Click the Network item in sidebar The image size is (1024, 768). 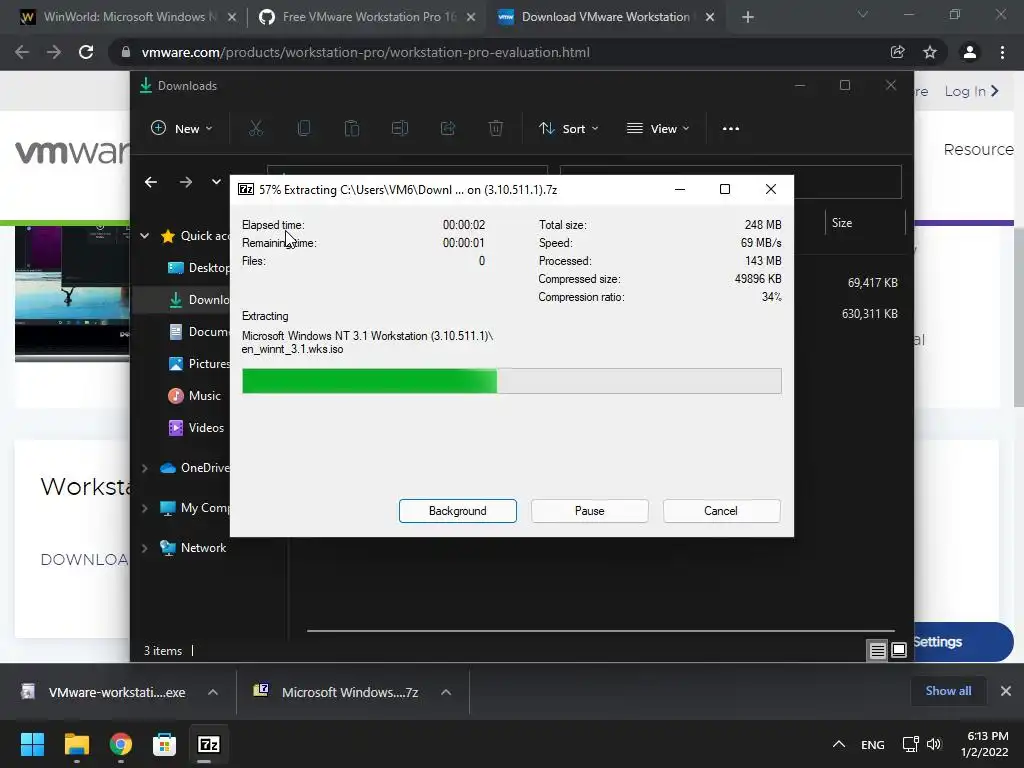pos(193,548)
